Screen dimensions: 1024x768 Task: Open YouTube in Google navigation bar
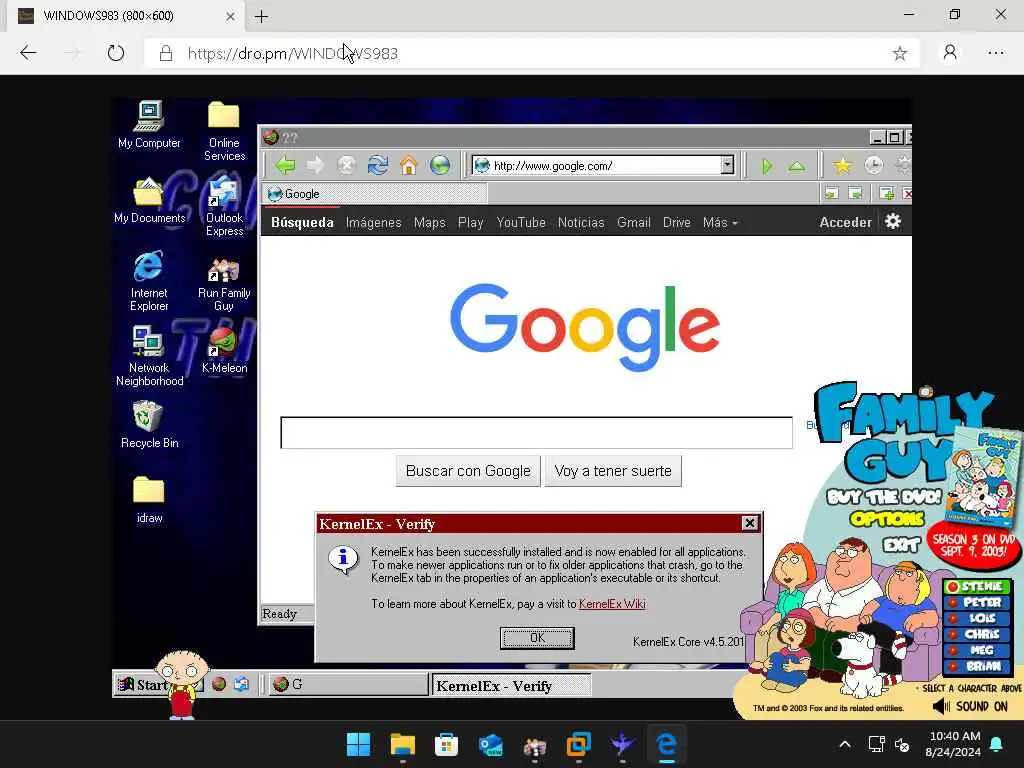tap(520, 223)
